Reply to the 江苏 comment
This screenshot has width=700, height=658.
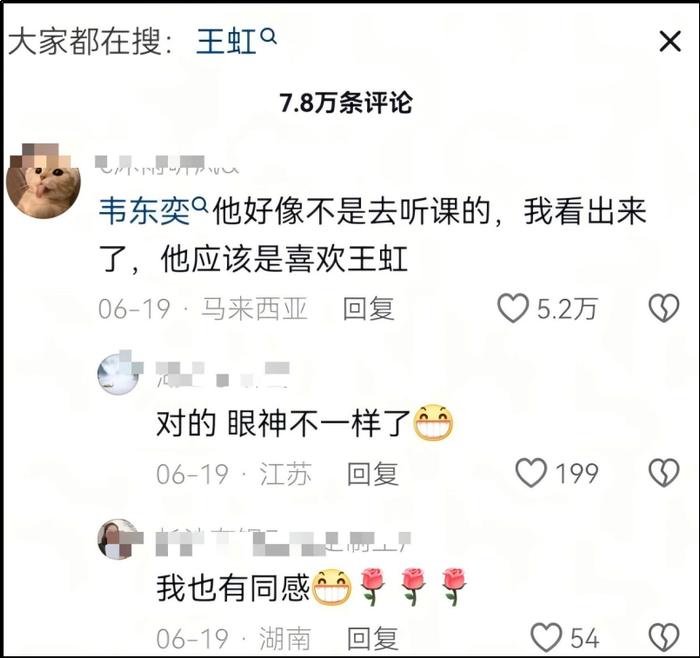pyautogui.click(x=373, y=474)
